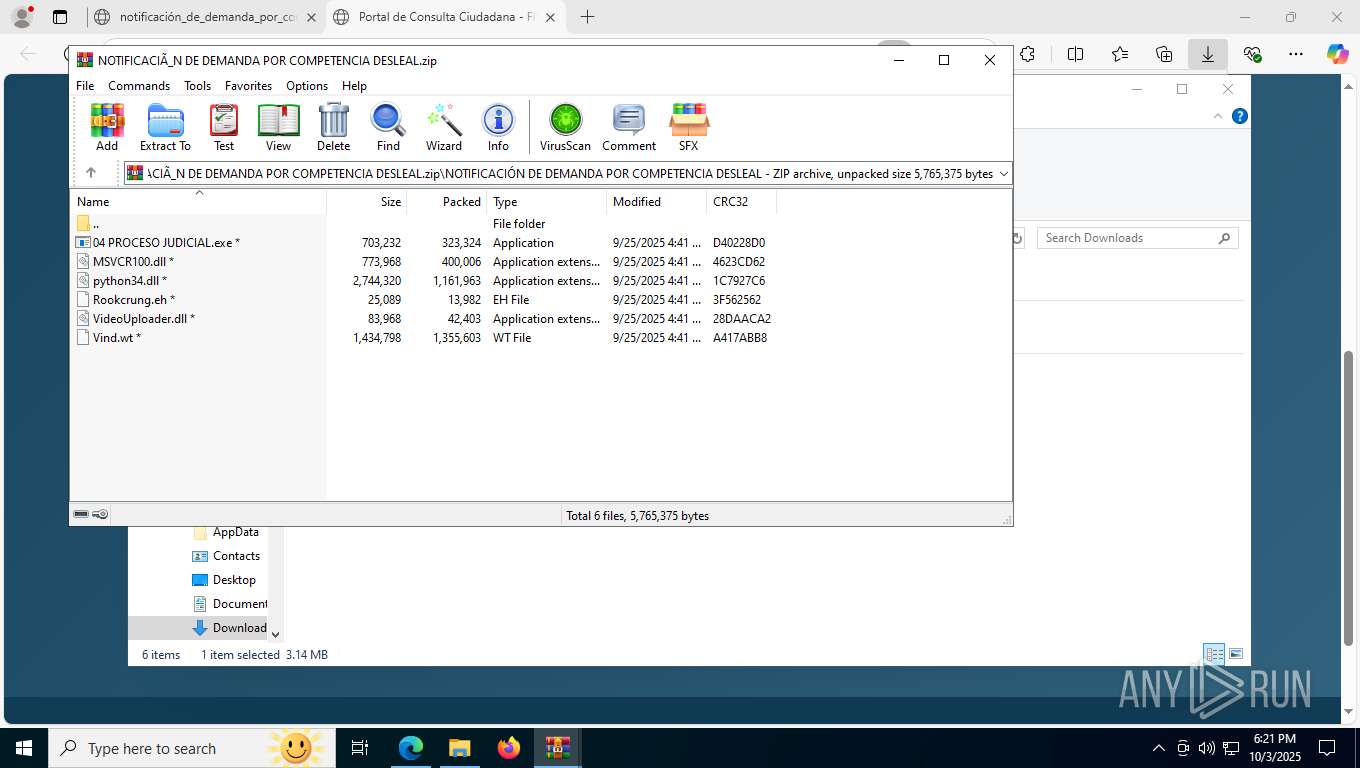Select AppData folder in navigation pane
The width and height of the screenshot is (1360, 768).
227,532
